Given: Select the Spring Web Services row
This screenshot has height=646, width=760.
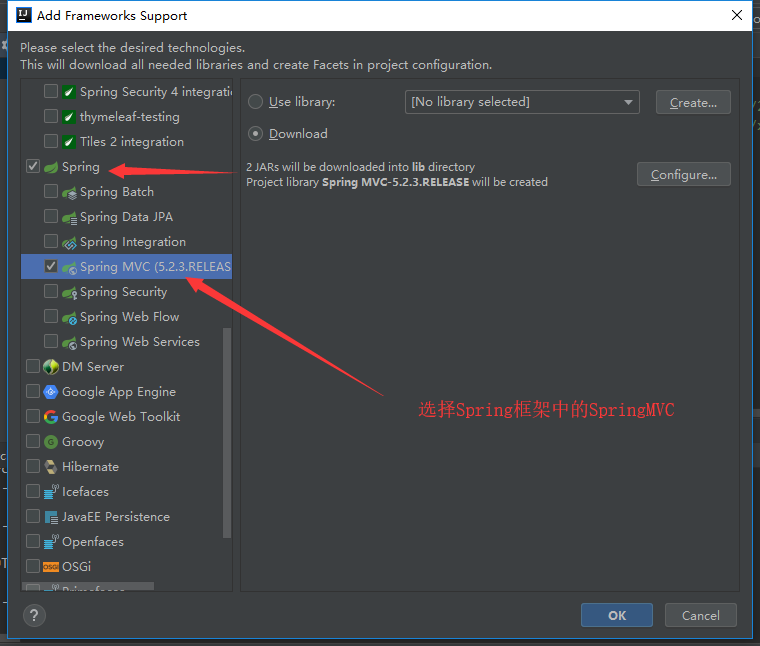Looking at the screenshot, I should 127,342.
